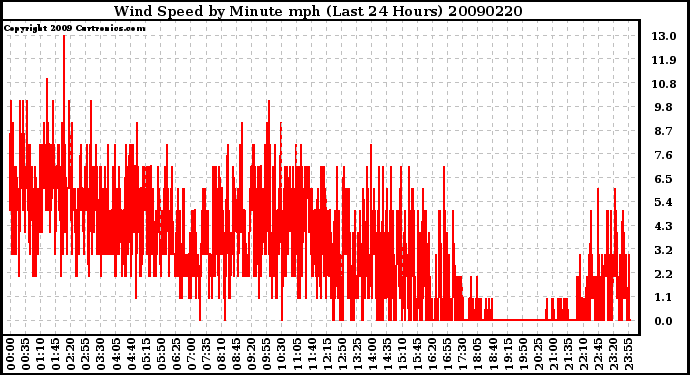The width and height of the screenshot is (690, 375).
Task: Click the chart title "Wind Speed by Minute mph"
Action: click(x=217, y=11)
